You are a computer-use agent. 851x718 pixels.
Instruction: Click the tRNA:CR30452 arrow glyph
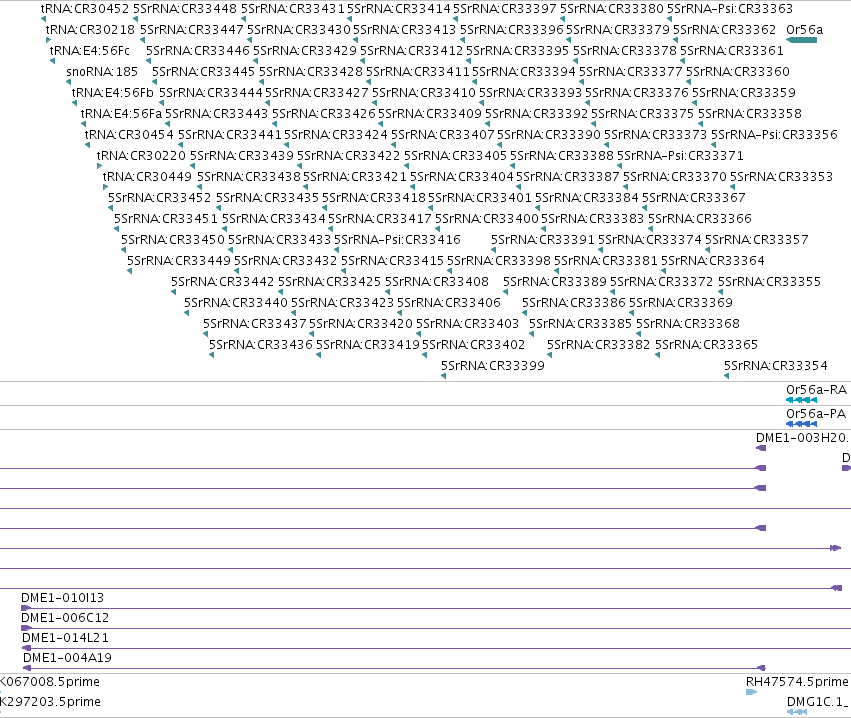coord(43,19)
